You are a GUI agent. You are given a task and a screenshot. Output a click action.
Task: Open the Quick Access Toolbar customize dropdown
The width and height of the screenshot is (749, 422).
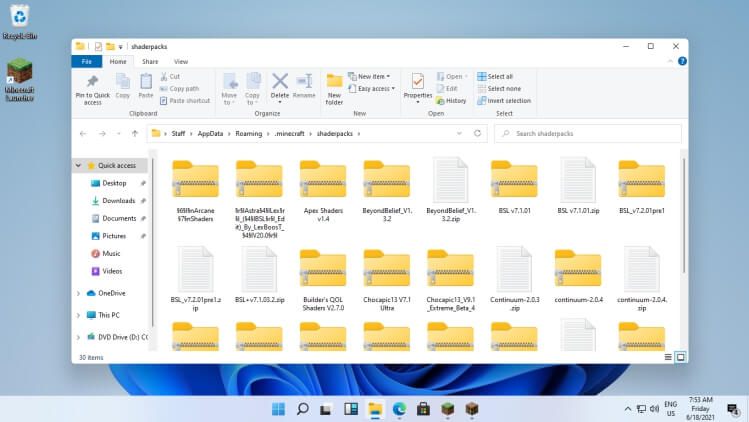pos(120,46)
